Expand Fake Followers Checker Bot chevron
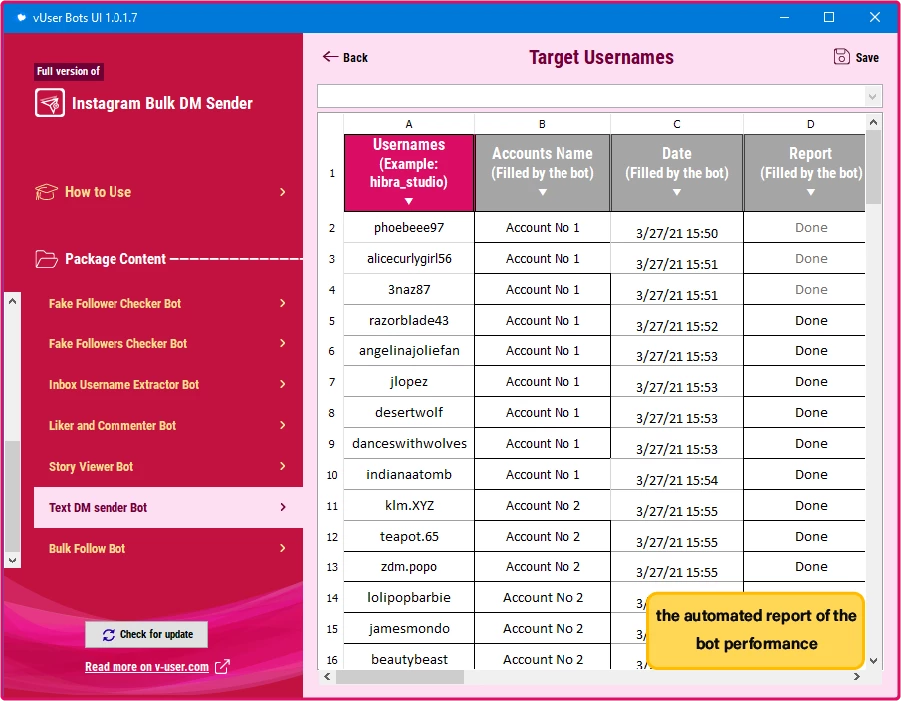 tap(283, 343)
